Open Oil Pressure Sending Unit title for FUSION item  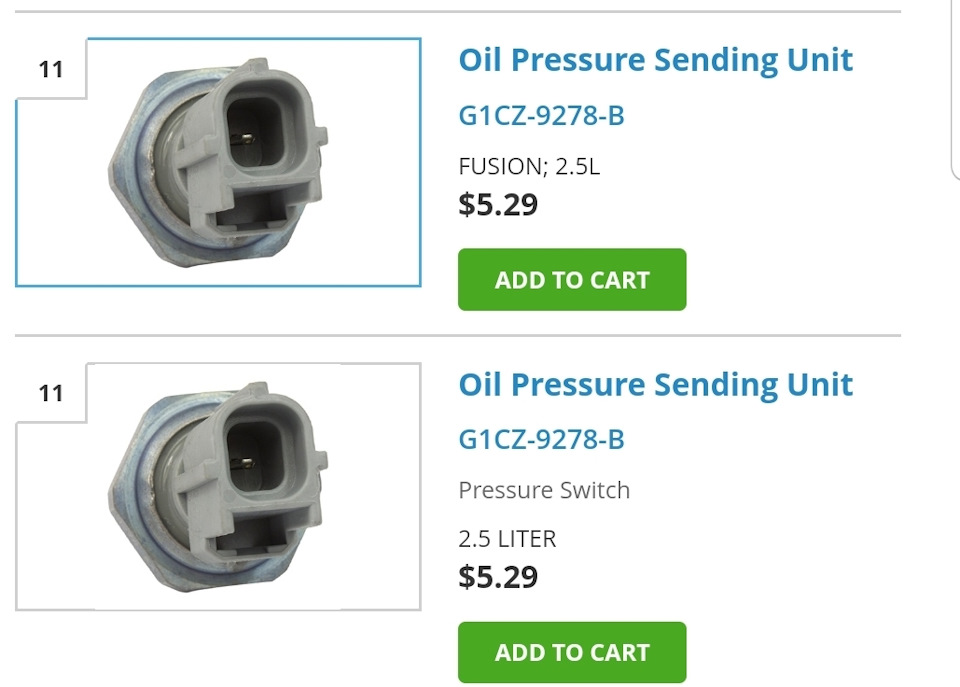pos(655,60)
